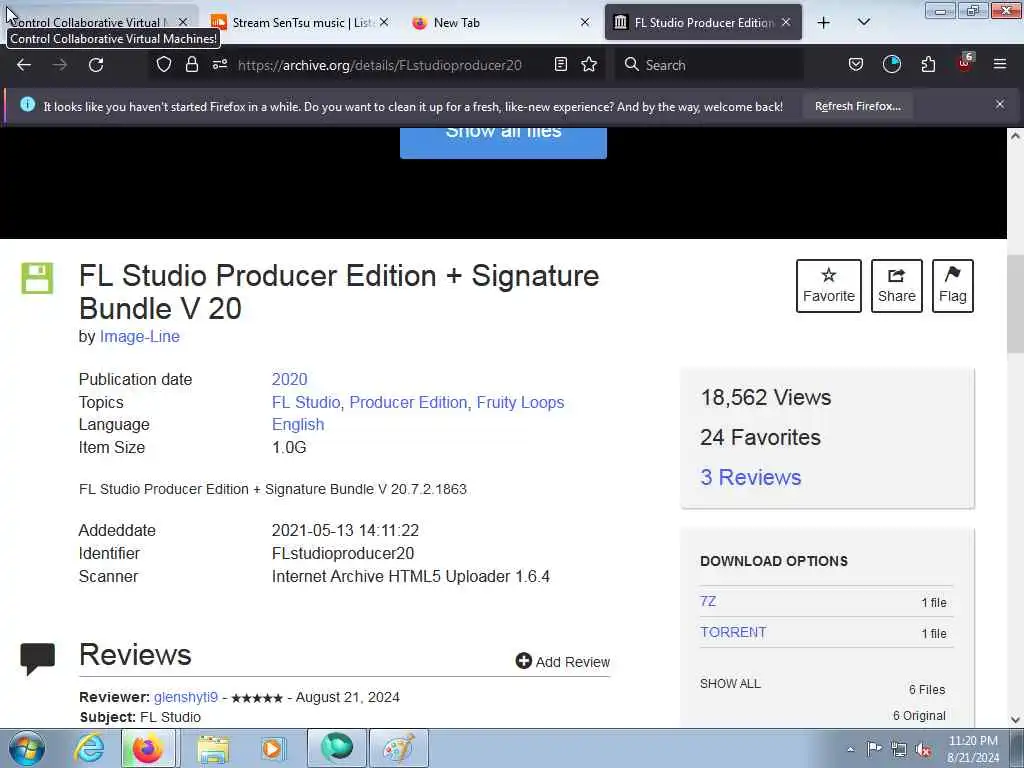Click the green software floppy-disk icon
The height and width of the screenshot is (768, 1024).
tap(37, 278)
